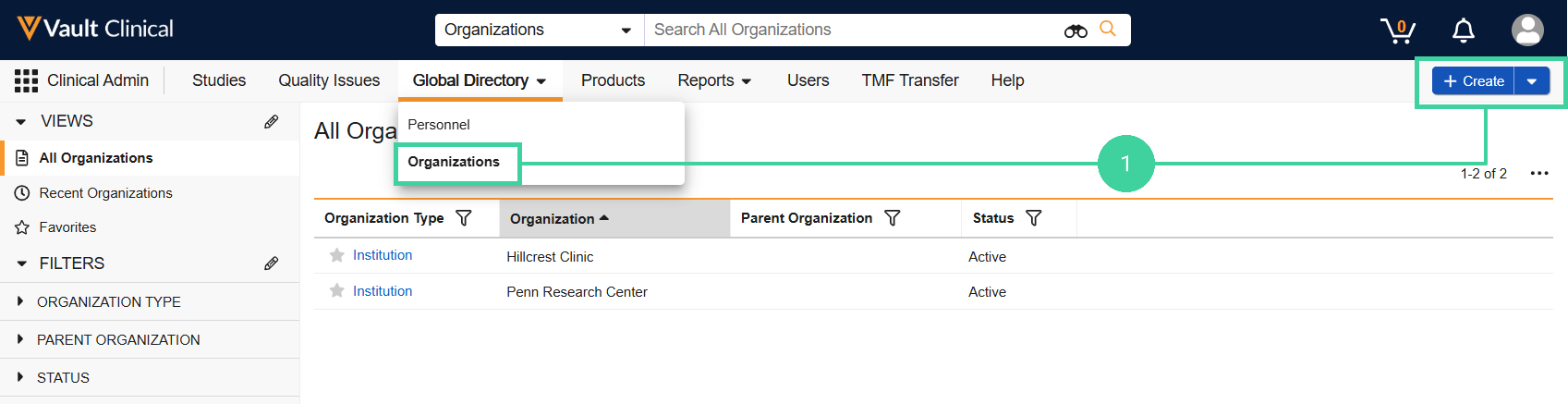Screen dimensions: 1568x404
Task: Click the Vault Clinical logo
Action: pyautogui.click(x=95, y=29)
